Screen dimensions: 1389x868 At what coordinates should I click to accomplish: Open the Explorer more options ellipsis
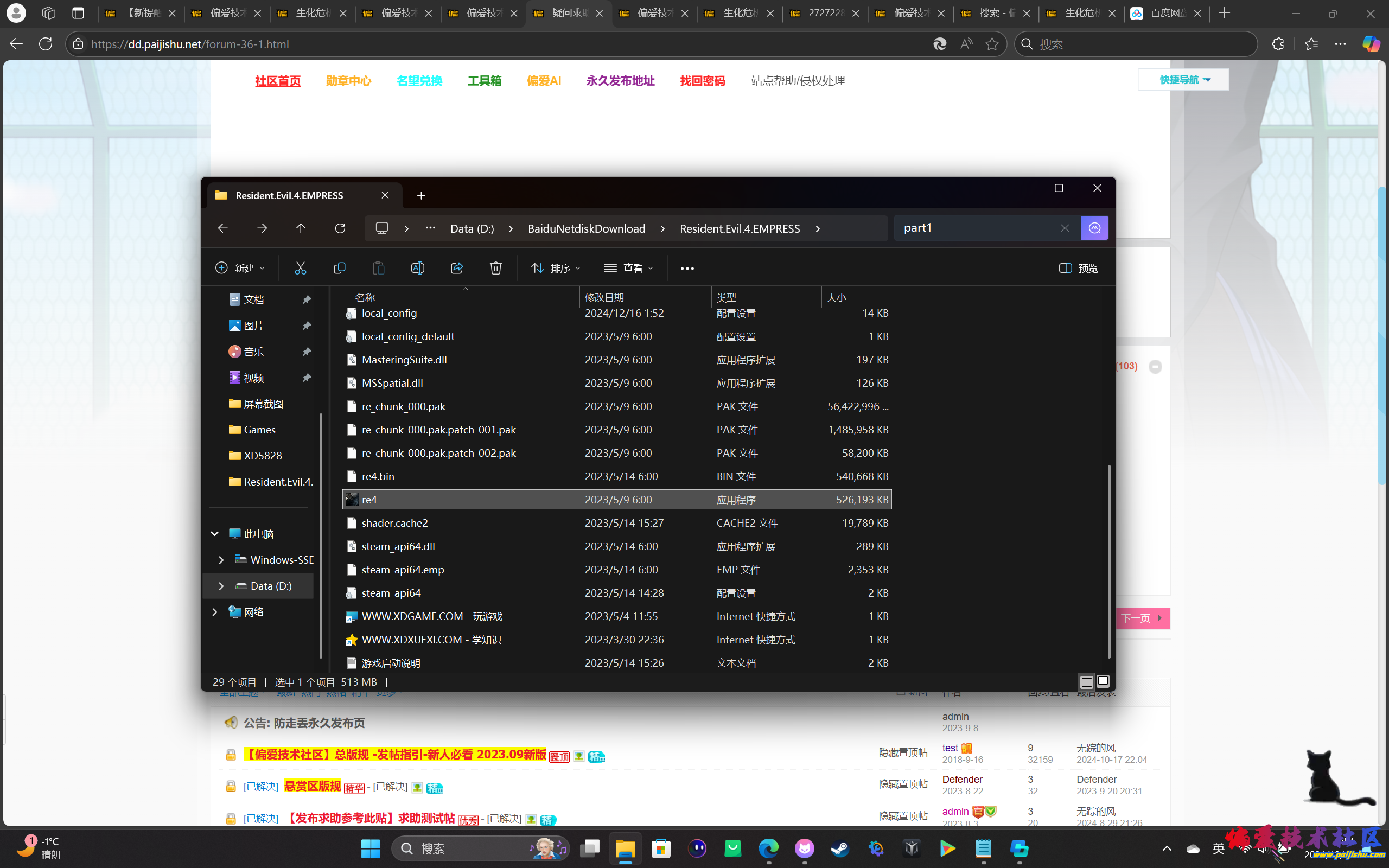point(687,268)
